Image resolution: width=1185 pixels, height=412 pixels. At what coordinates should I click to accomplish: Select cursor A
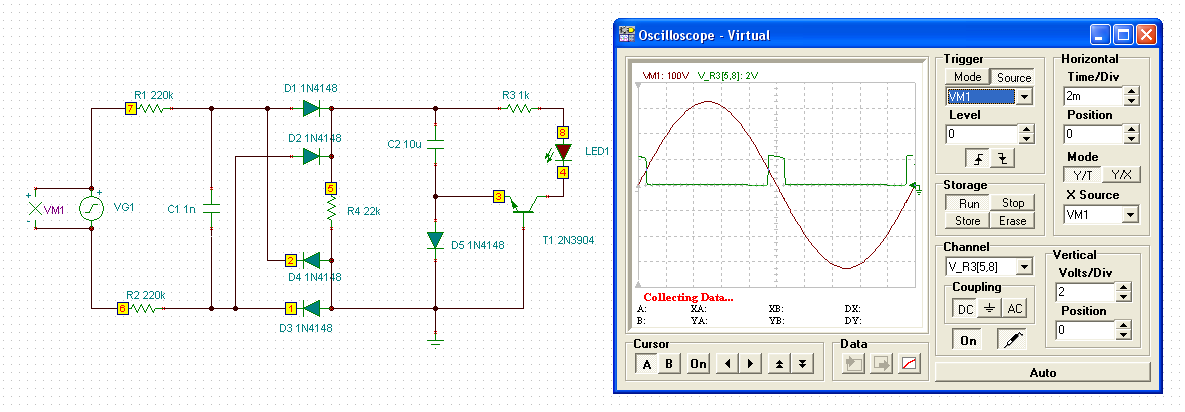point(646,364)
